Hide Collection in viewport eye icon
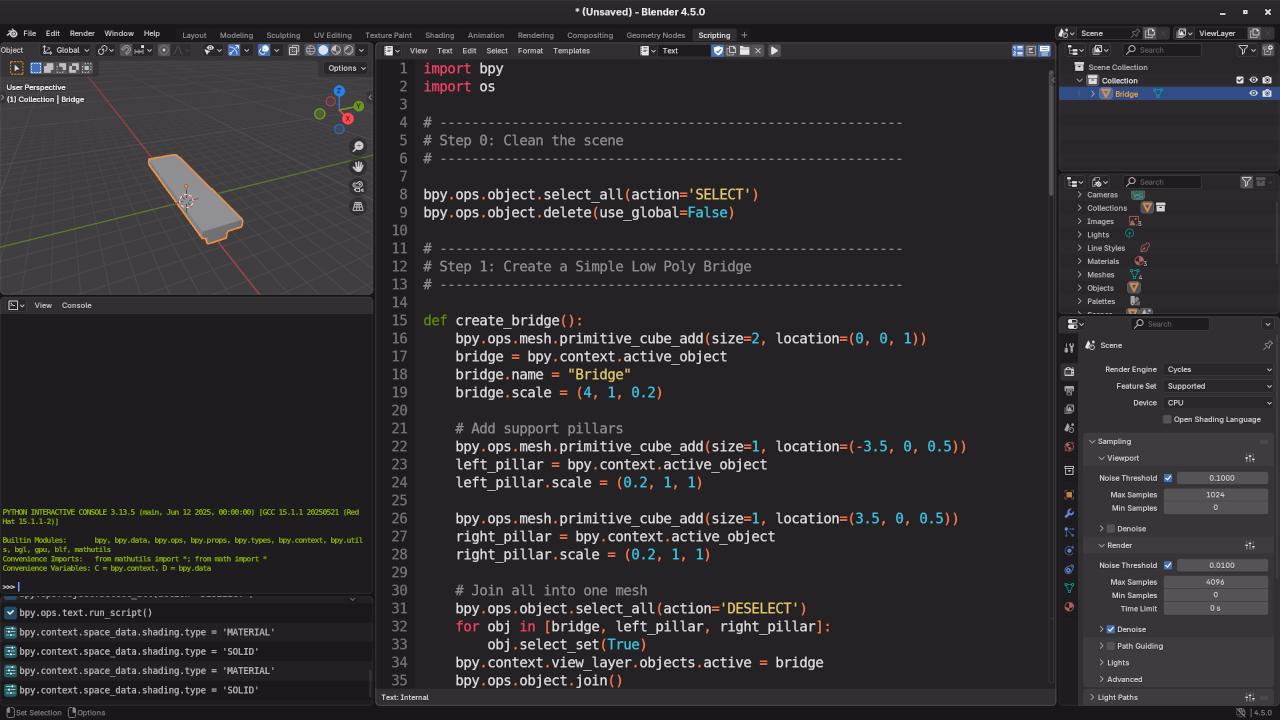The height and width of the screenshot is (720, 1280). coord(1253,80)
